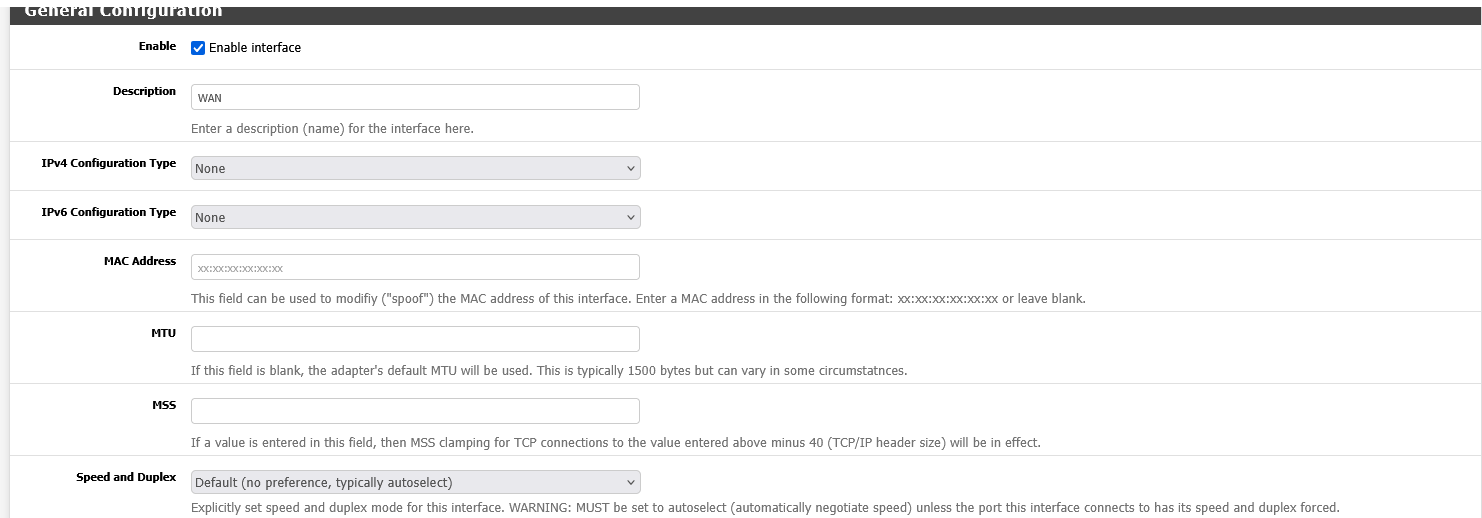
Task: Focus the MAC Address input field
Action: 415,267
